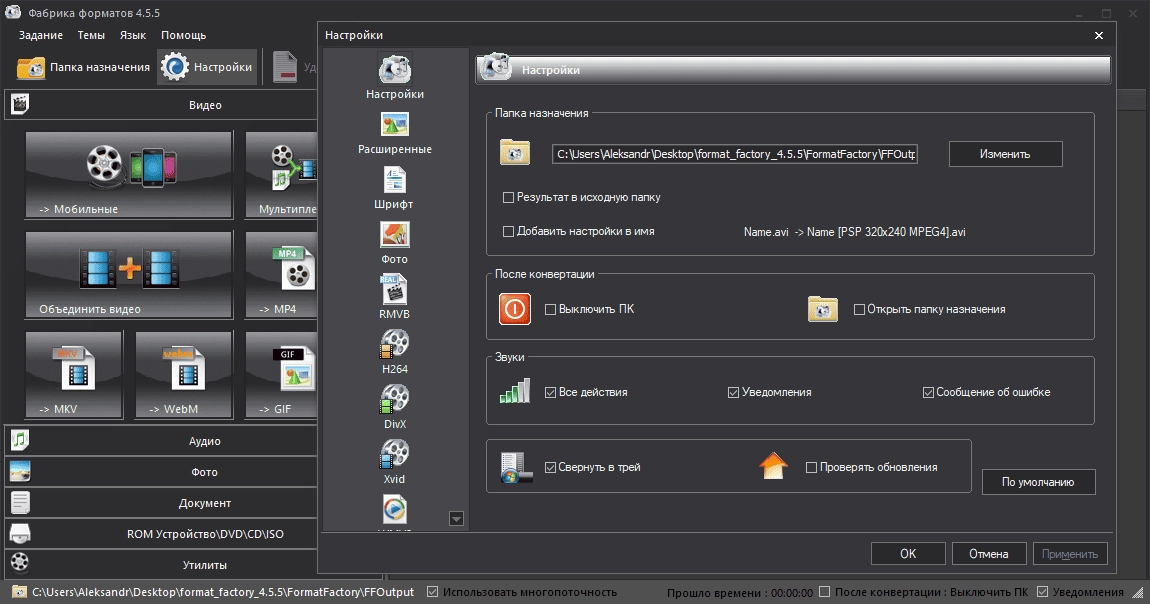This screenshot has width=1150, height=604.
Task: Open the Мультиплексор tile
Action: coord(282,174)
